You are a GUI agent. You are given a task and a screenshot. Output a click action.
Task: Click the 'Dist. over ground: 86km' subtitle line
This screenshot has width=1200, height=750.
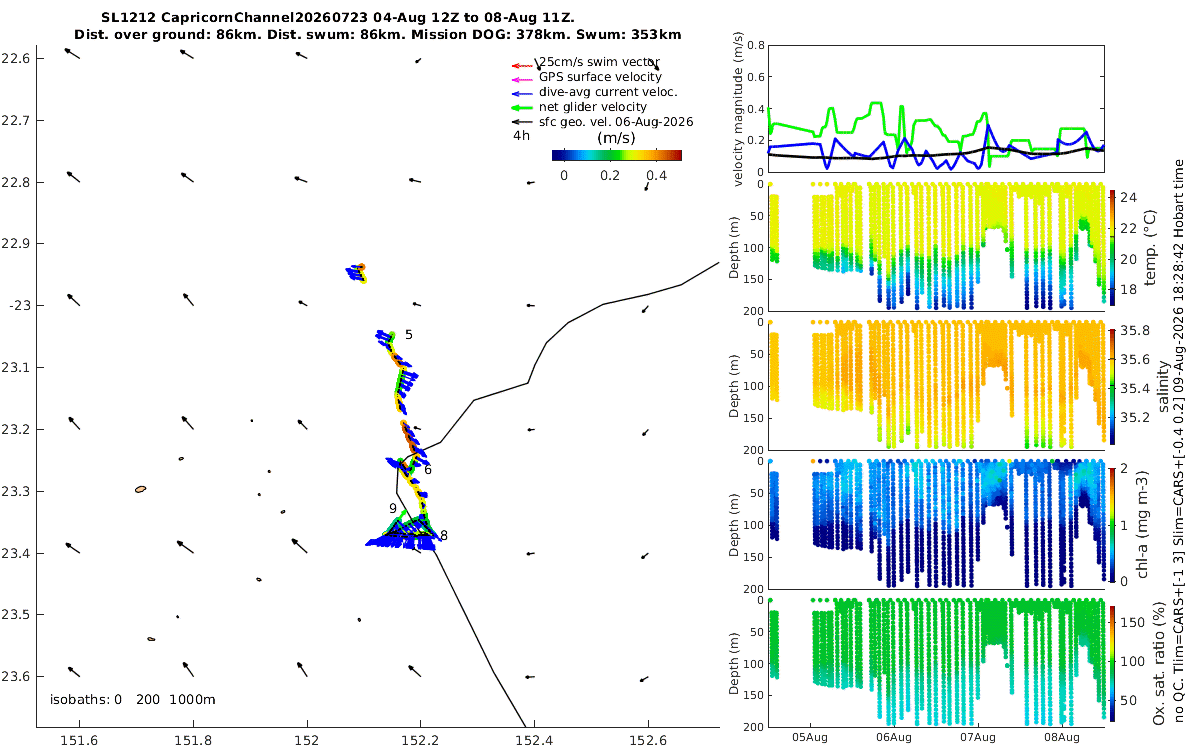click(x=378, y=35)
